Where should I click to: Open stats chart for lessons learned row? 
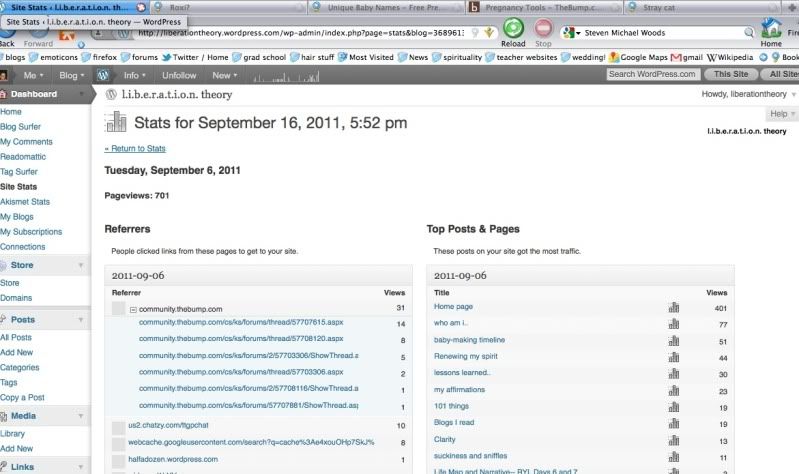click(x=674, y=374)
